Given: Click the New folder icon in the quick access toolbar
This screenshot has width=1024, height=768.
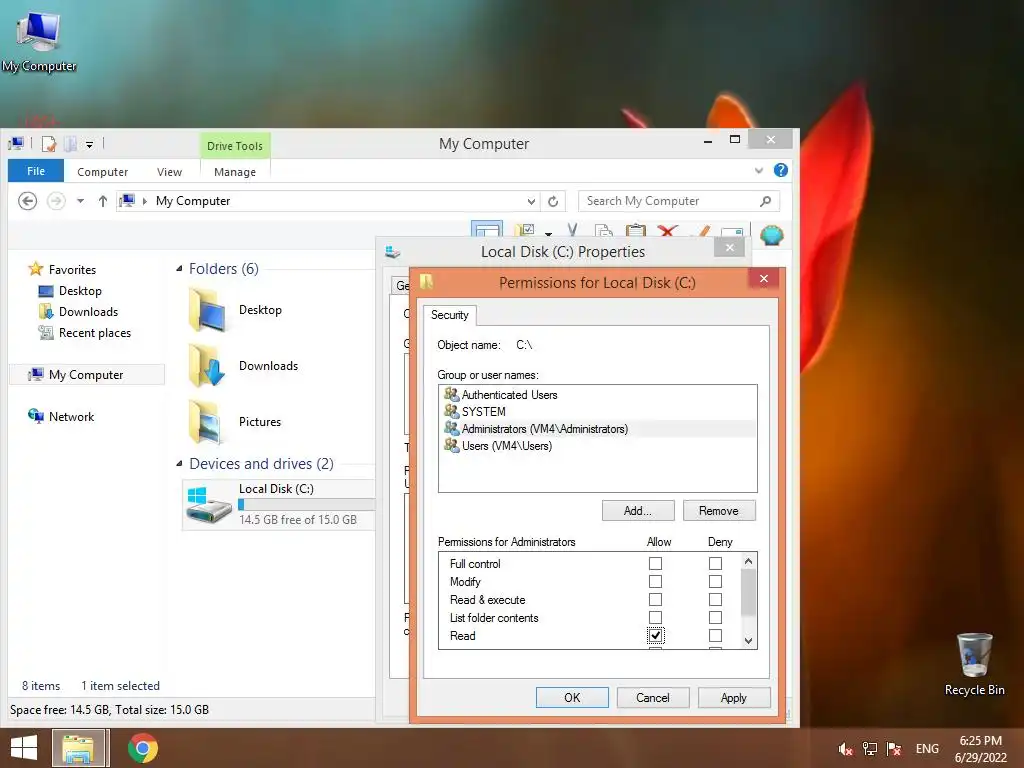Looking at the screenshot, I should click(x=71, y=144).
